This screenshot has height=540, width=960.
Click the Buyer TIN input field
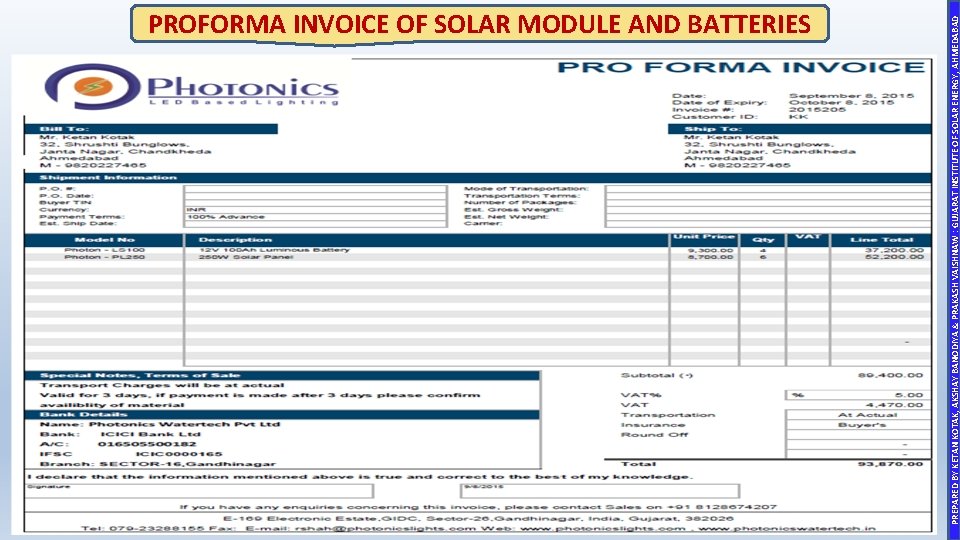pyautogui.click(x=315, y=203)
